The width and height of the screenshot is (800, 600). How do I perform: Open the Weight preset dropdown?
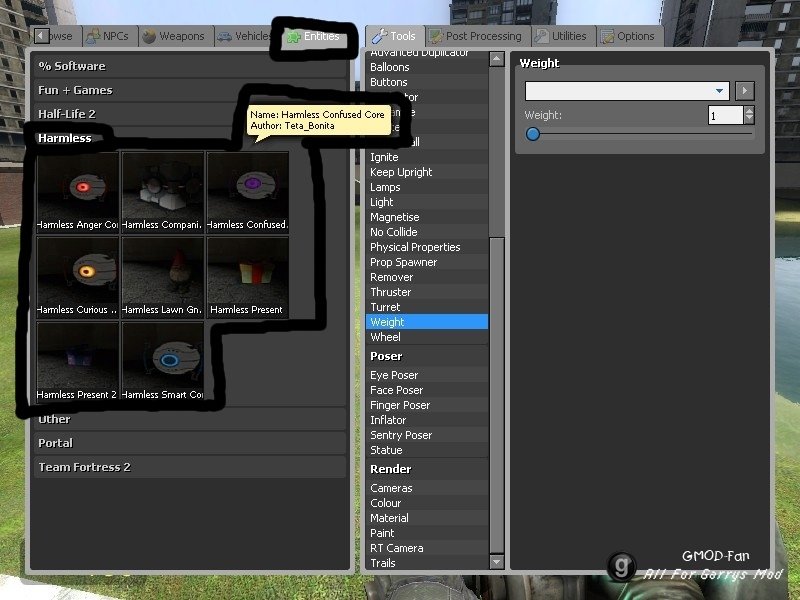(627, 91)
